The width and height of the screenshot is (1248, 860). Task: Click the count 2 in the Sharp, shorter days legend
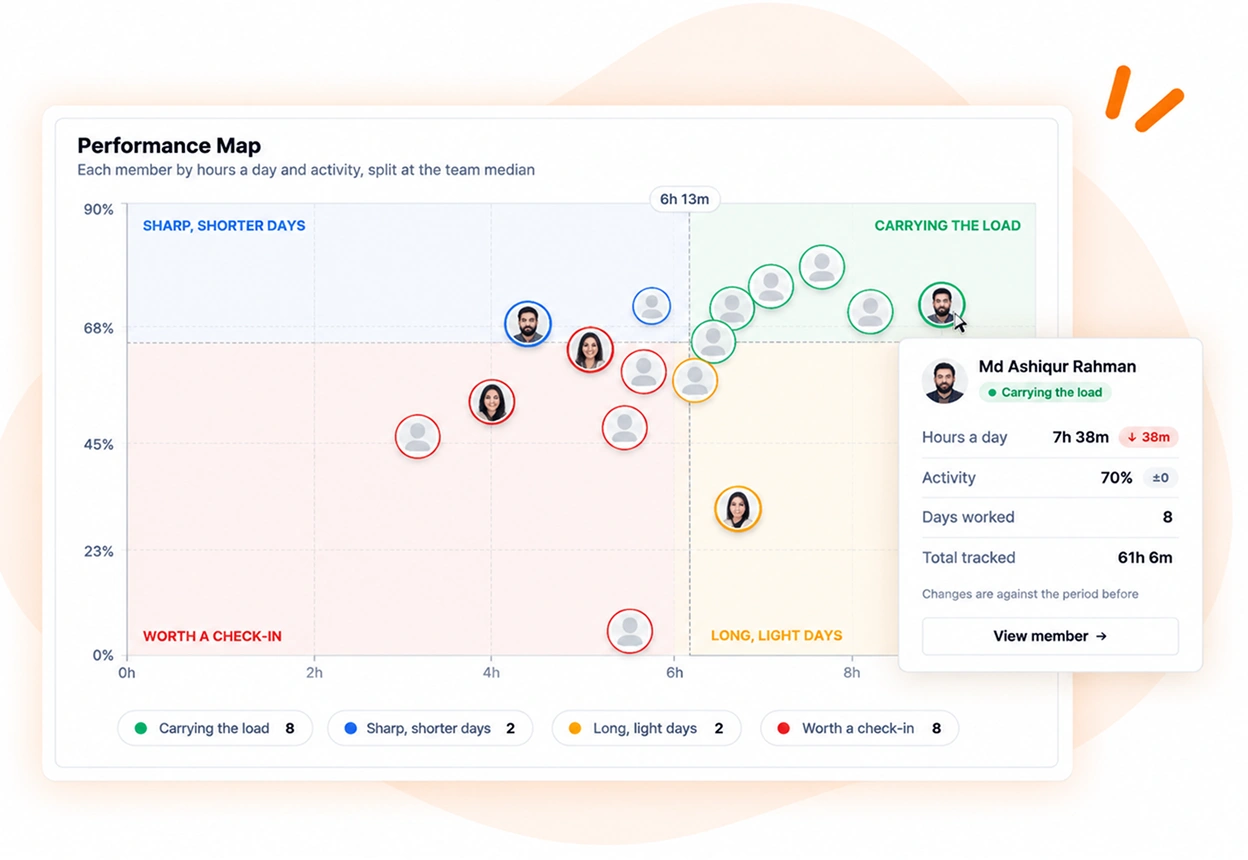(x=510, y=728)
